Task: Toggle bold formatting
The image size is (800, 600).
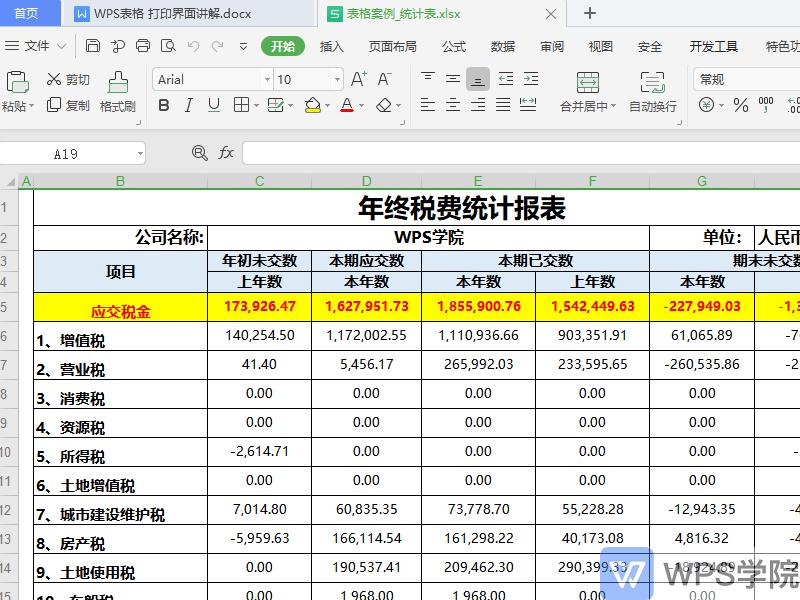Action: coord(163,104)
